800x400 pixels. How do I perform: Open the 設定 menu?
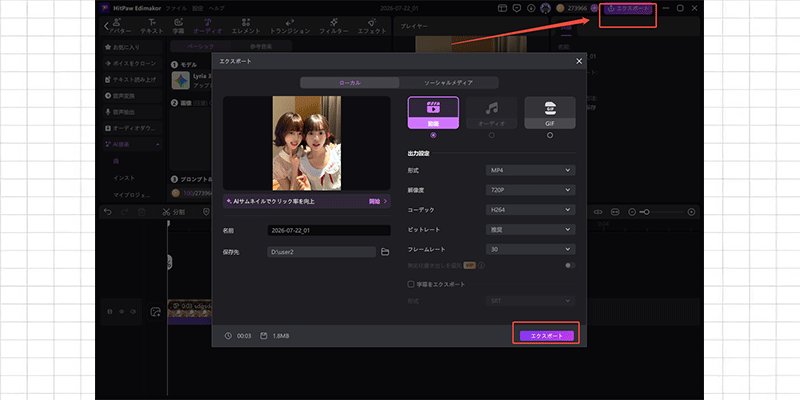(x=197, y=9)
